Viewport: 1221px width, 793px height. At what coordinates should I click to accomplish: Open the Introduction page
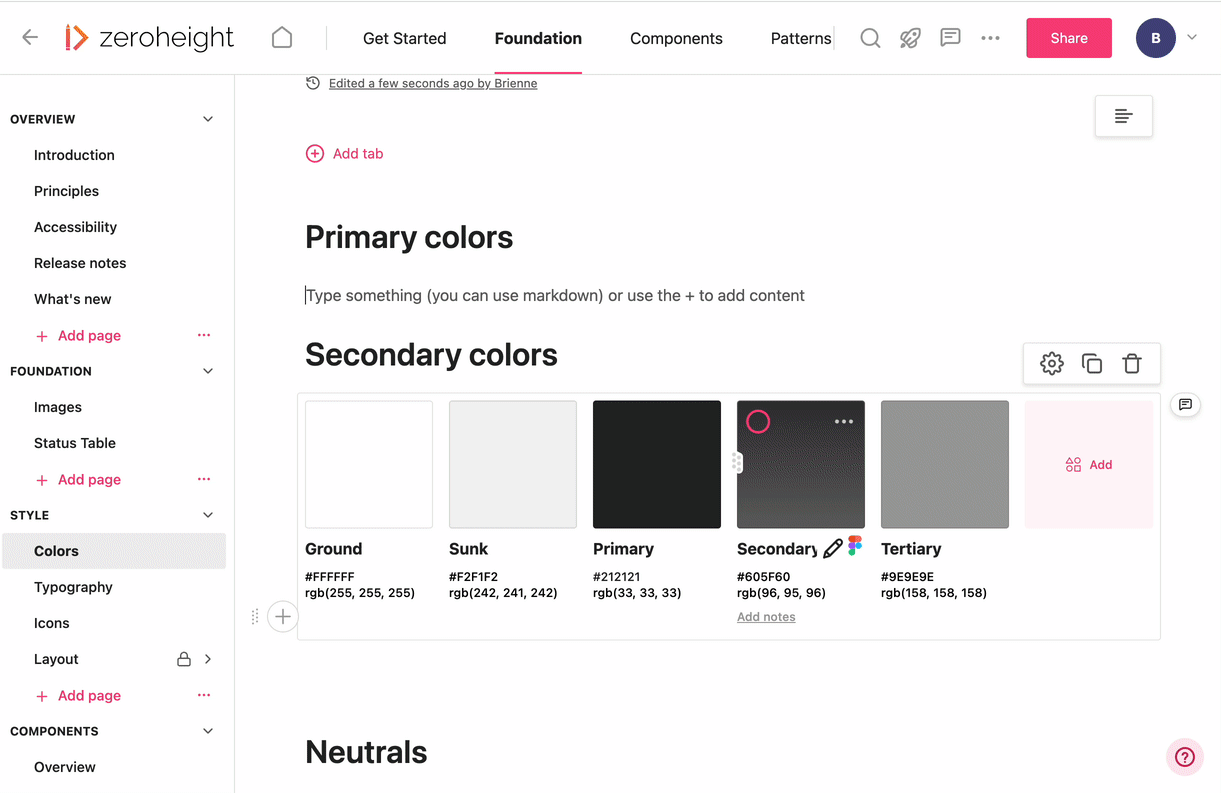(74, 155)
